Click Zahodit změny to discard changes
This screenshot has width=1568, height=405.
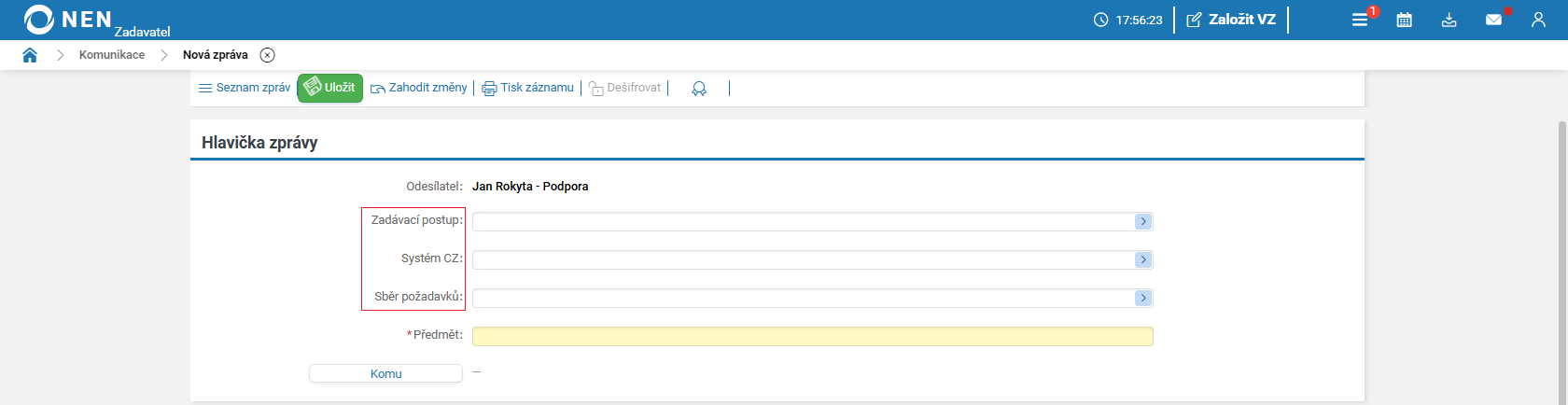(419, 88)
